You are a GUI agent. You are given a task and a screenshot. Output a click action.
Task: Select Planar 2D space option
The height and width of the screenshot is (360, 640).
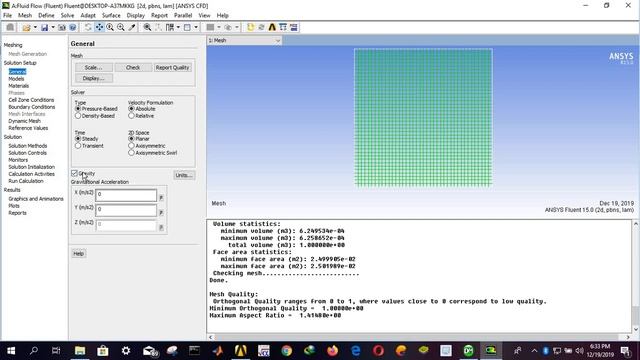[x=131, y=139]
